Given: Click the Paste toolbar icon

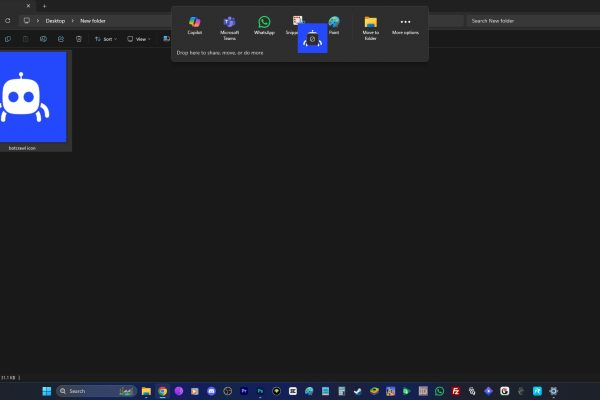Looking at the screenshot, I should pyautogui.click(x=25, y=39).
